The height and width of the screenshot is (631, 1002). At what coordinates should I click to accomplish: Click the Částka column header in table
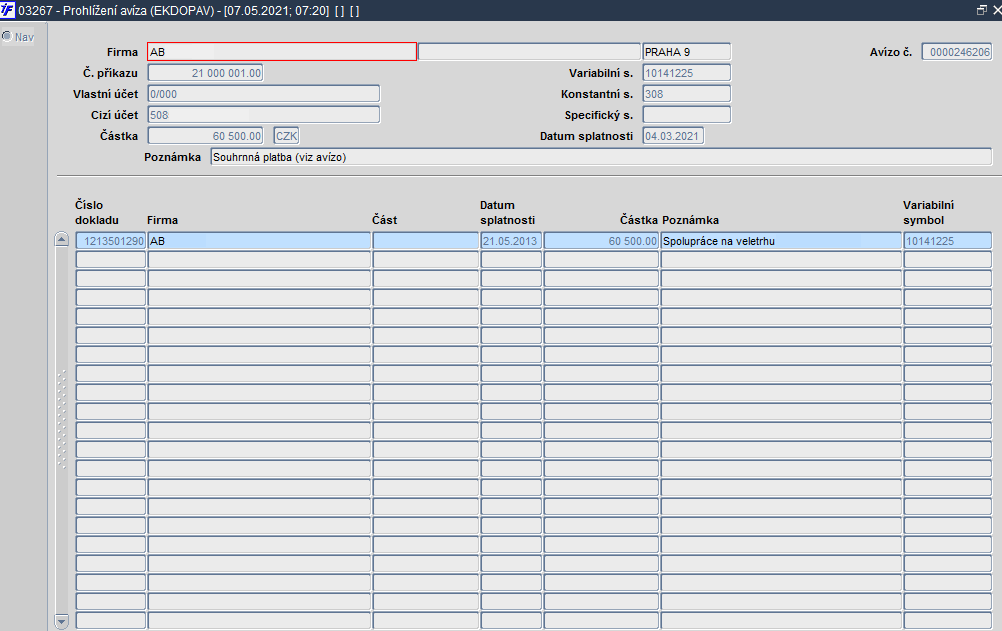[638, 220]
